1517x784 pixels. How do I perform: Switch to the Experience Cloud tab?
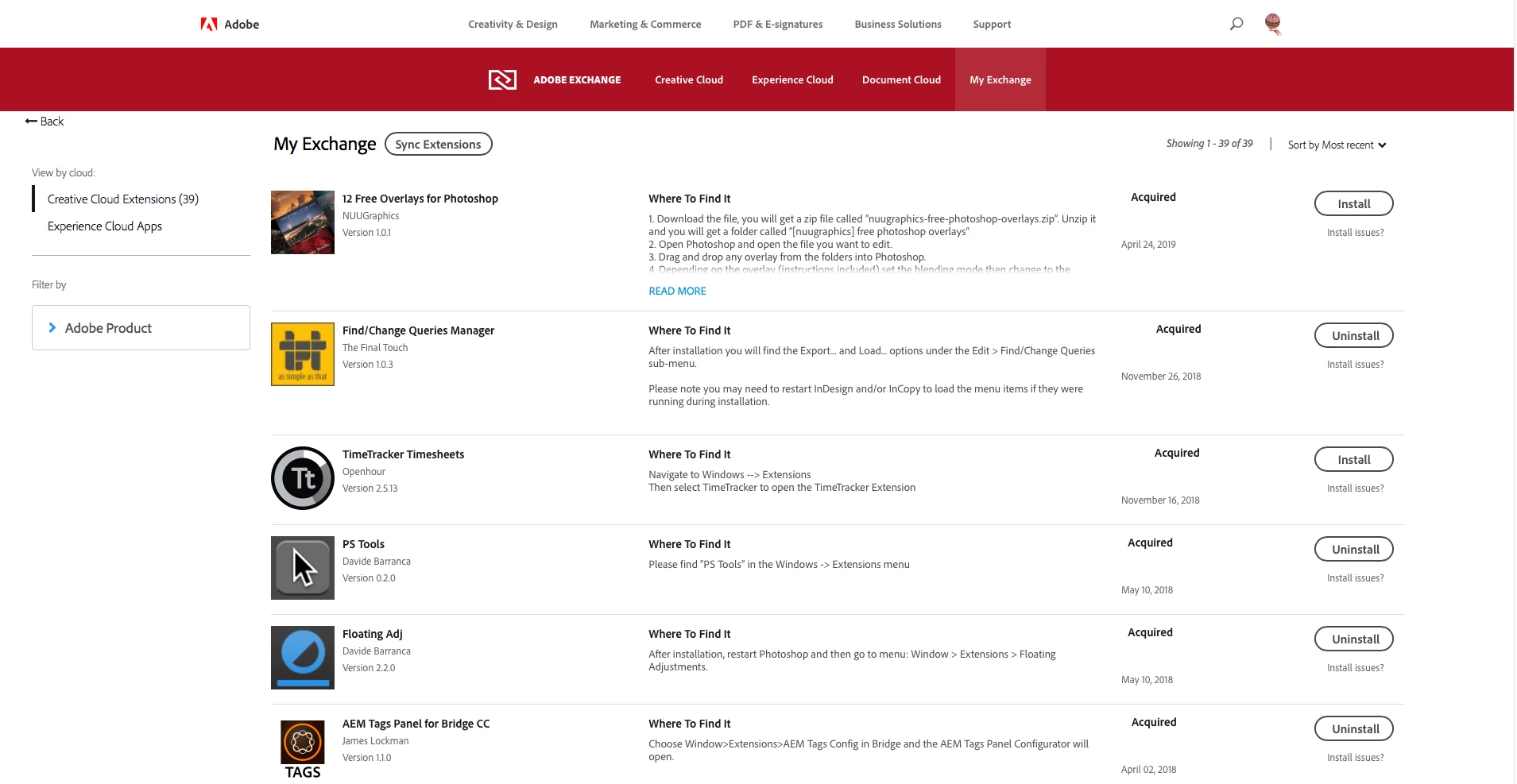(x=792, y=80)
